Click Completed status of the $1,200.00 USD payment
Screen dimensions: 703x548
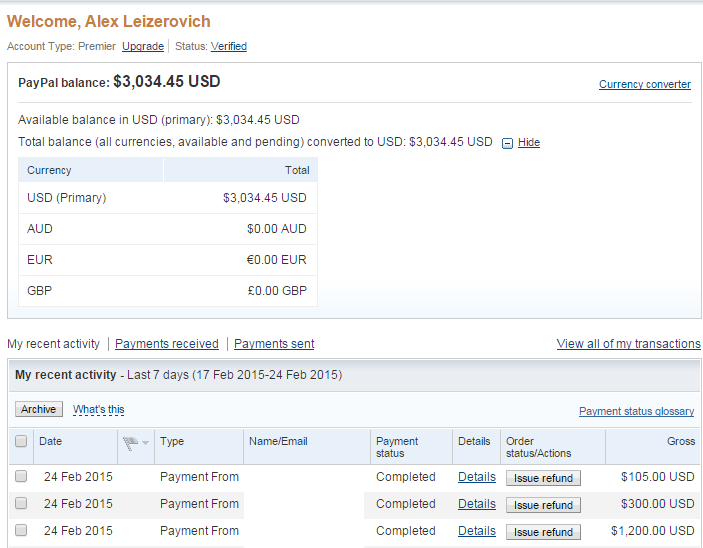tap(406, 531)
